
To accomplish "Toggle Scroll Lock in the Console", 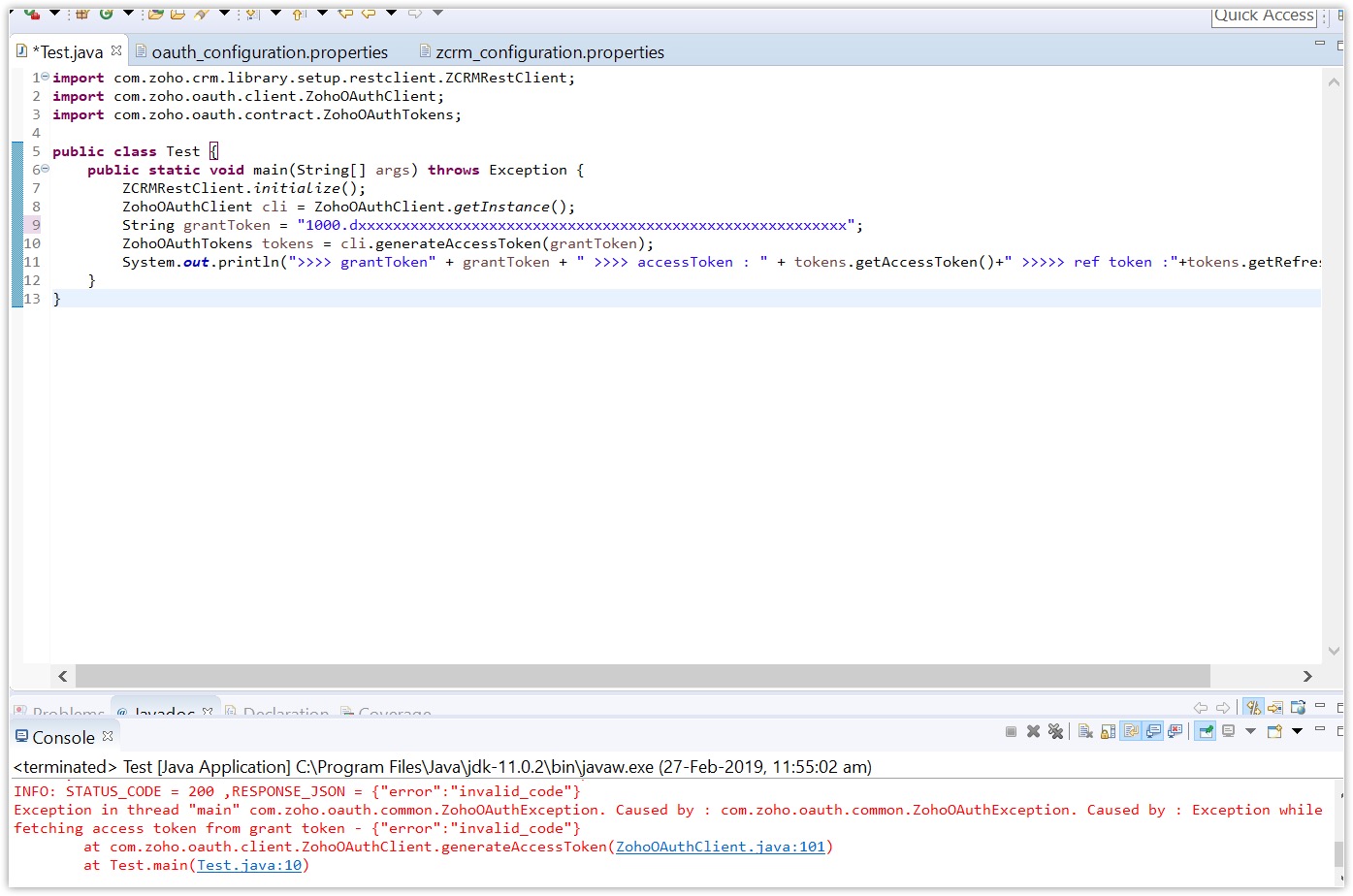I will pyautogui.click(x=1108, y=730).
